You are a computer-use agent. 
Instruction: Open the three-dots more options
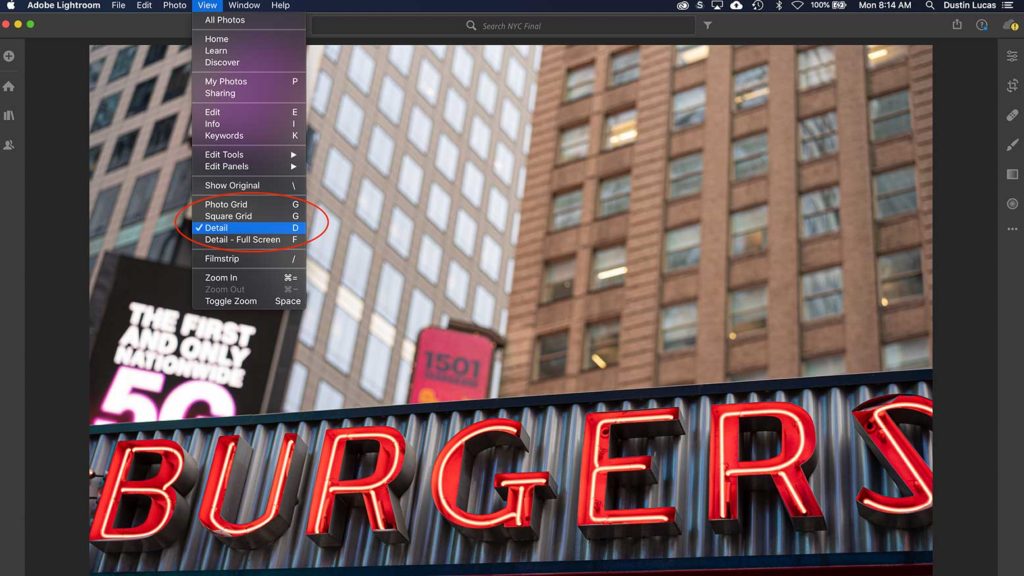[x=1012, y=229]
